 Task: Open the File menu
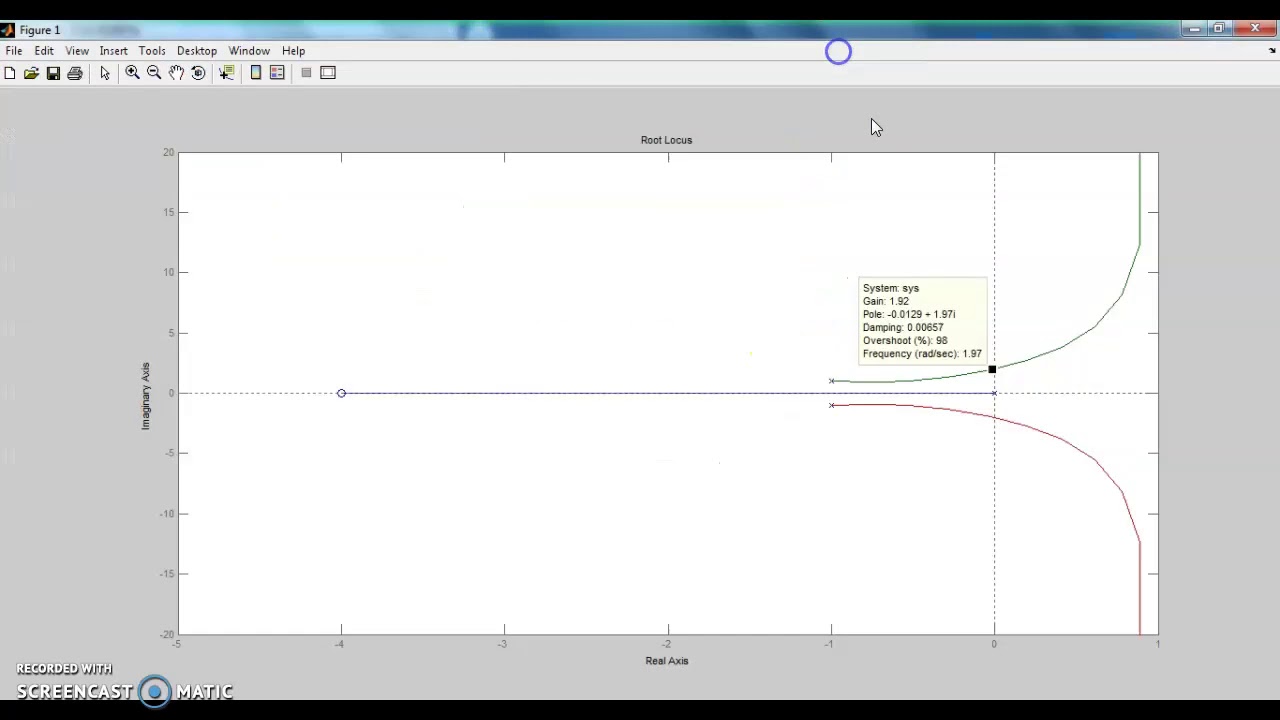pos(14,51)
